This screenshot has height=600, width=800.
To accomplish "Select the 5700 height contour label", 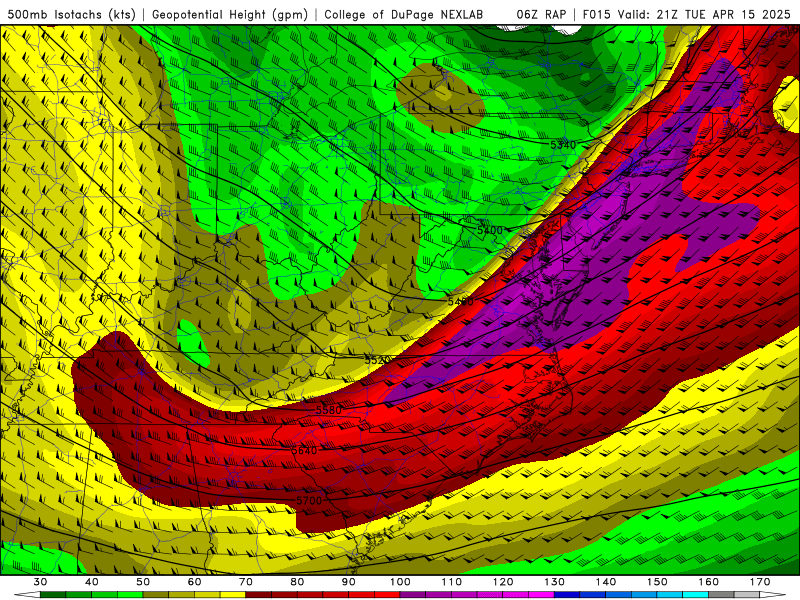I will click(x=309, y=501).
